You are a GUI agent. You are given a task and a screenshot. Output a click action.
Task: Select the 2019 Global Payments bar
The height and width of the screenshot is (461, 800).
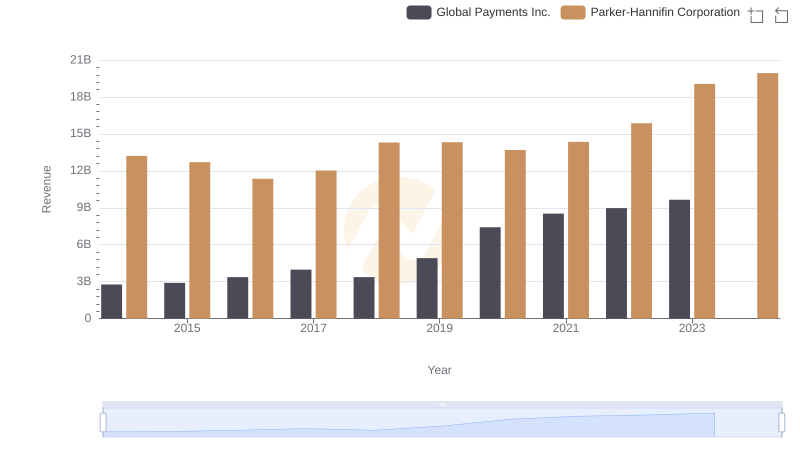click(x=427, y=288)
